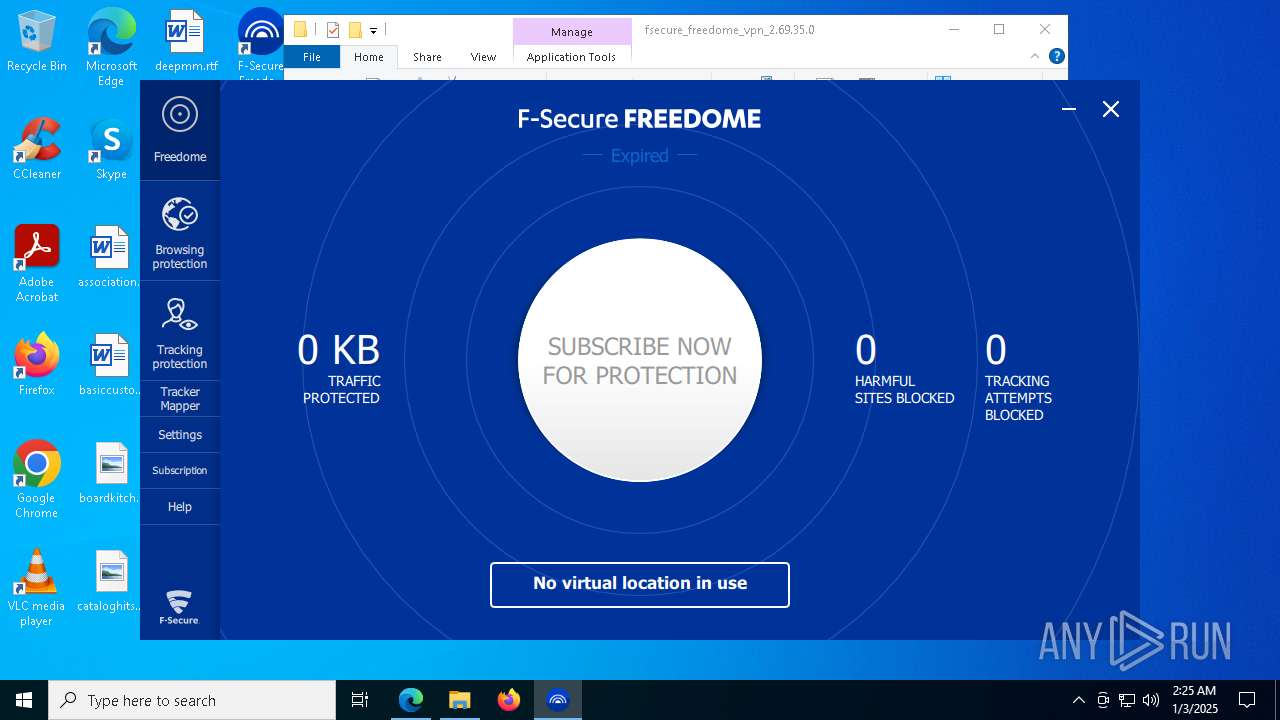Click the Harmful Sites Blocked counter

coord(904,369)
